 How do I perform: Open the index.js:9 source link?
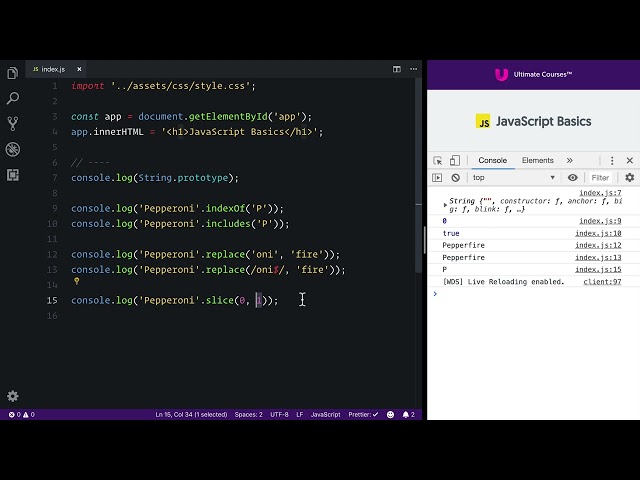click(600, 221)
